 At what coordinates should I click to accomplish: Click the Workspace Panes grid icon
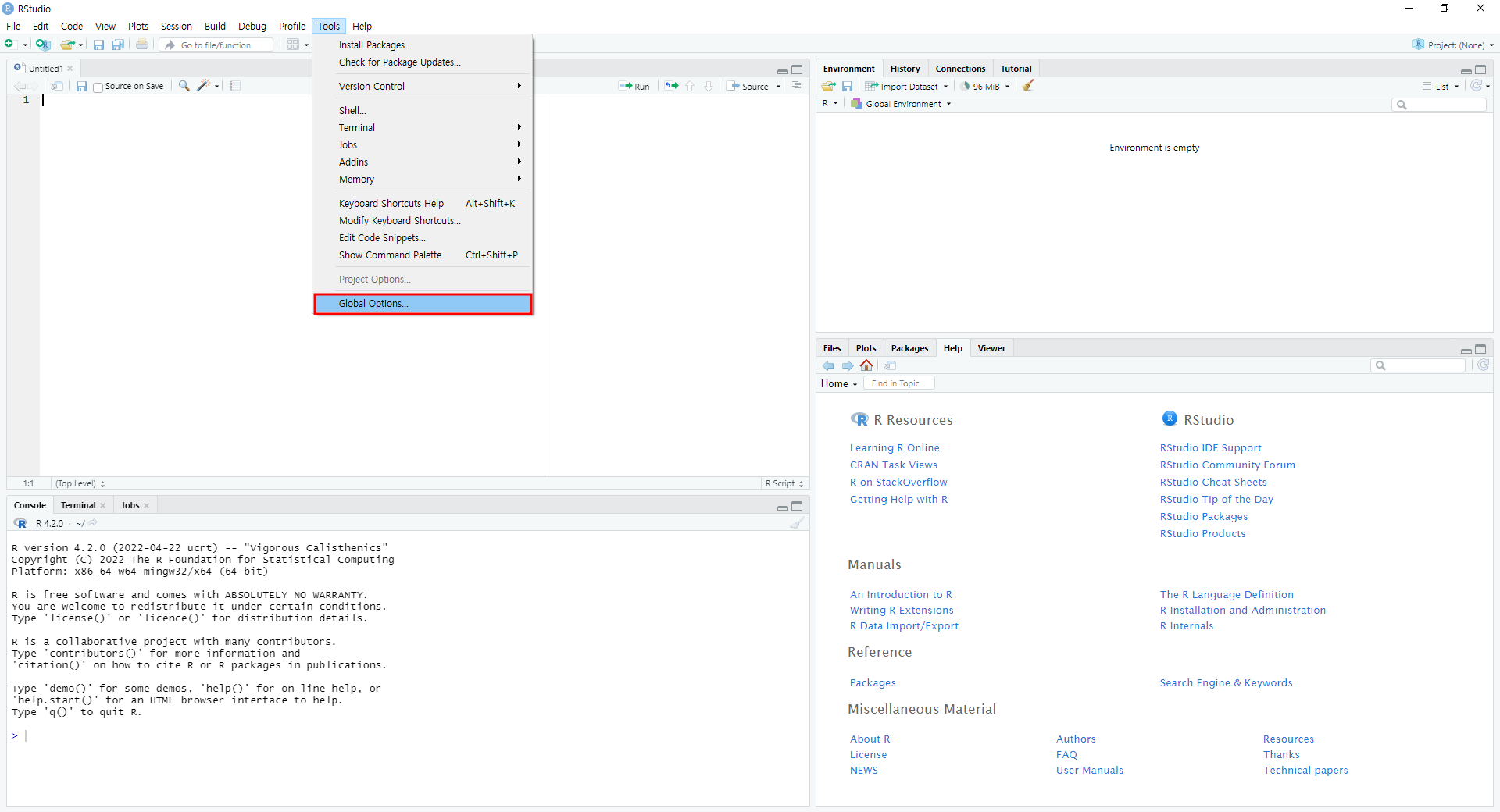(293, 45)
